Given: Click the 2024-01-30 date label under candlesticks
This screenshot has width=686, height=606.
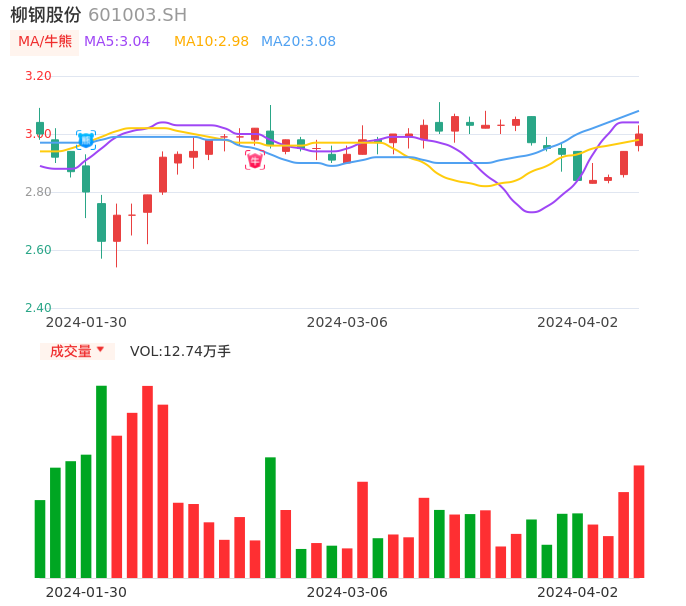Looking at the screenshot, I should (86, 322).
